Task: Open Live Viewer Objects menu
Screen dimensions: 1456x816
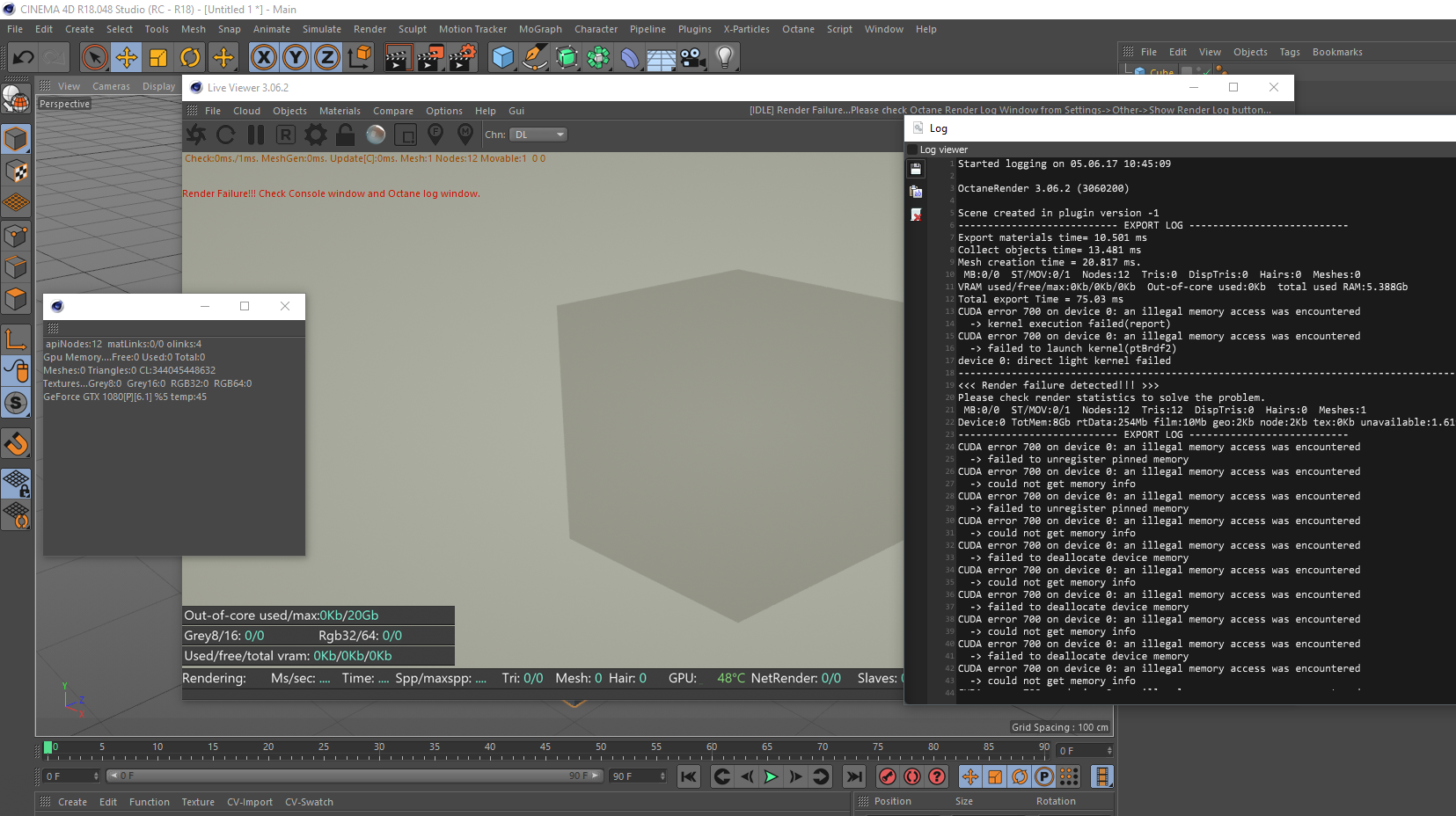Action: (x=289, y=111)
